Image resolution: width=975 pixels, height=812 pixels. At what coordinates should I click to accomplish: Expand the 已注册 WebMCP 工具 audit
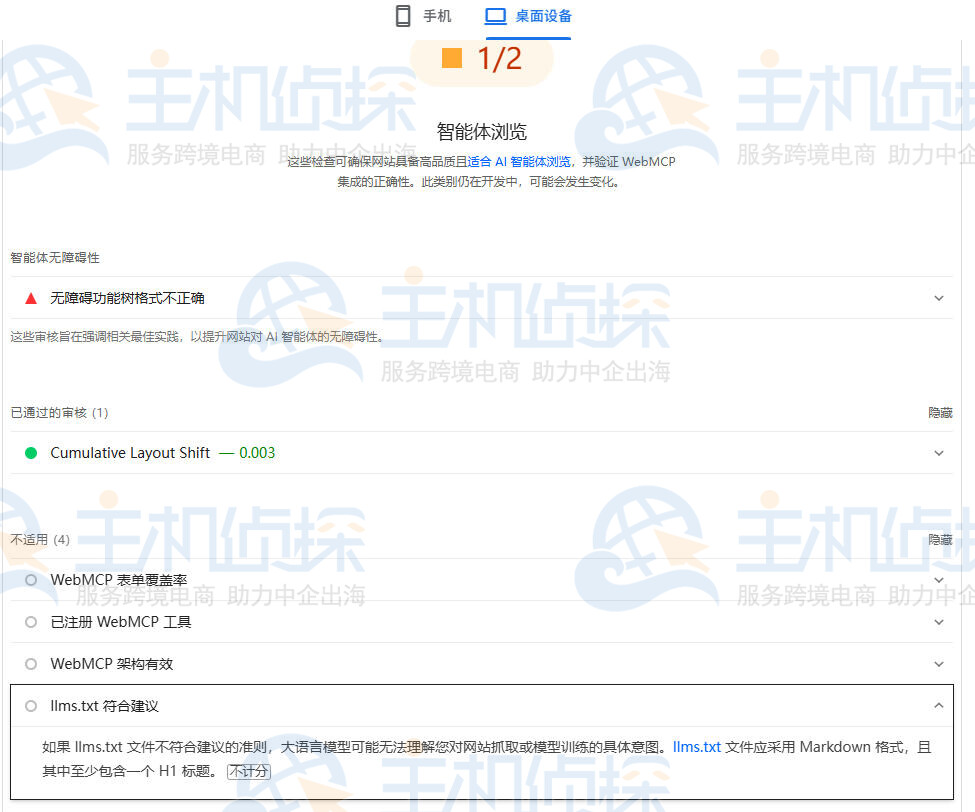[939, 622]
